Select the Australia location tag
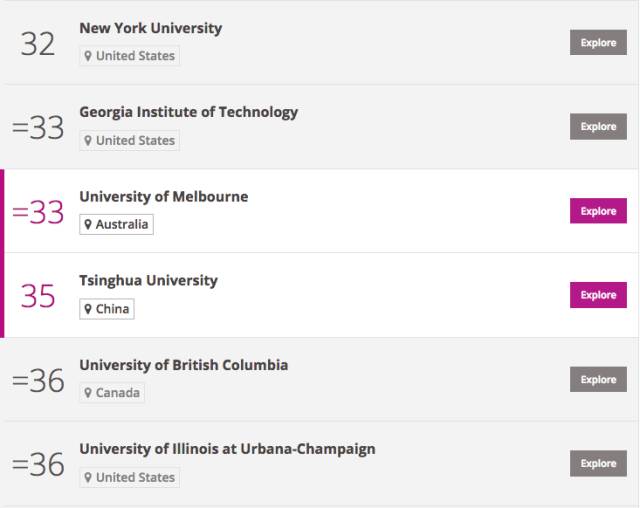 click(116, 224)
